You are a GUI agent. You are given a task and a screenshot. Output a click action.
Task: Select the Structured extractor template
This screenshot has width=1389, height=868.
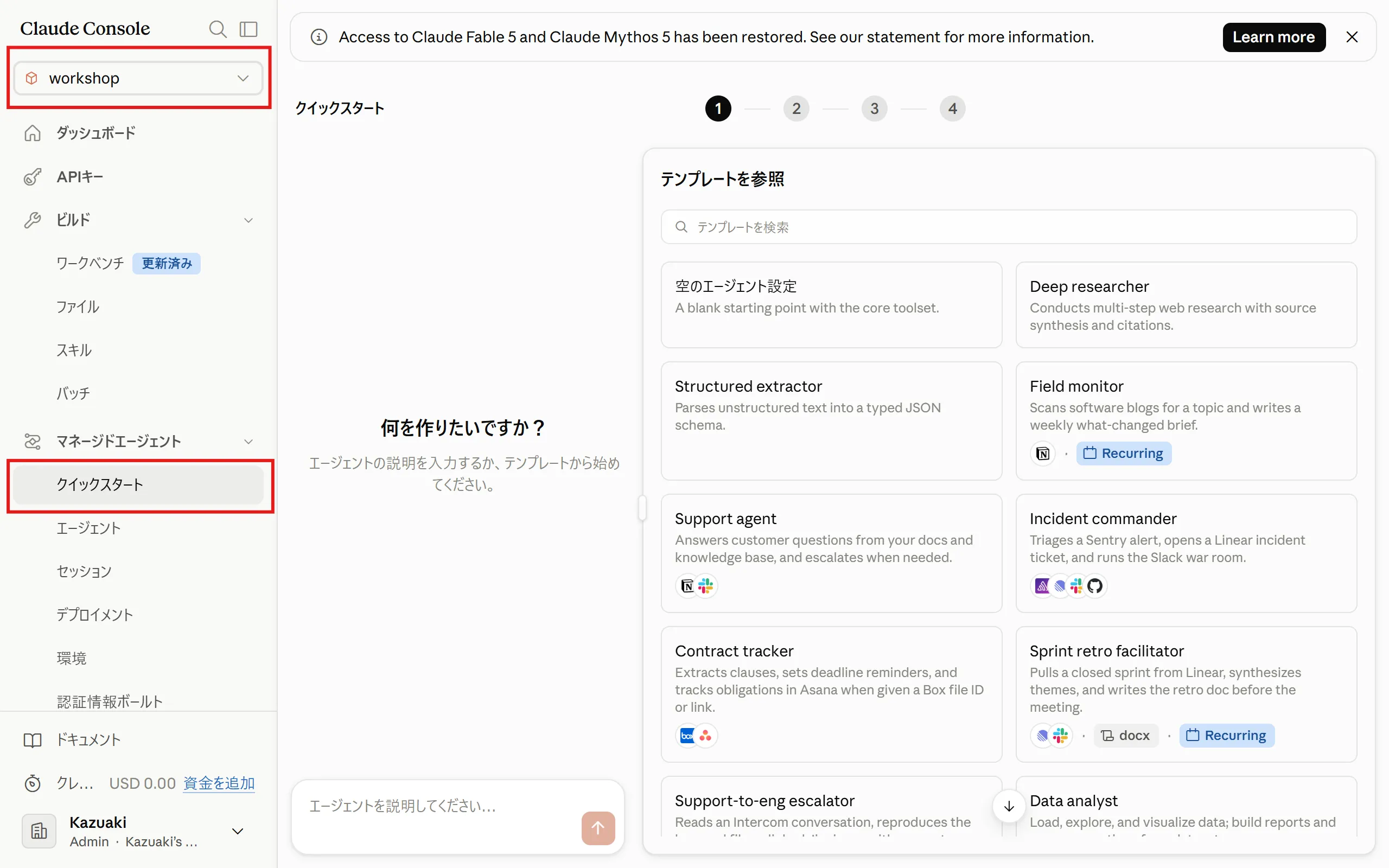pyautogui.click(x=831, y=421)
